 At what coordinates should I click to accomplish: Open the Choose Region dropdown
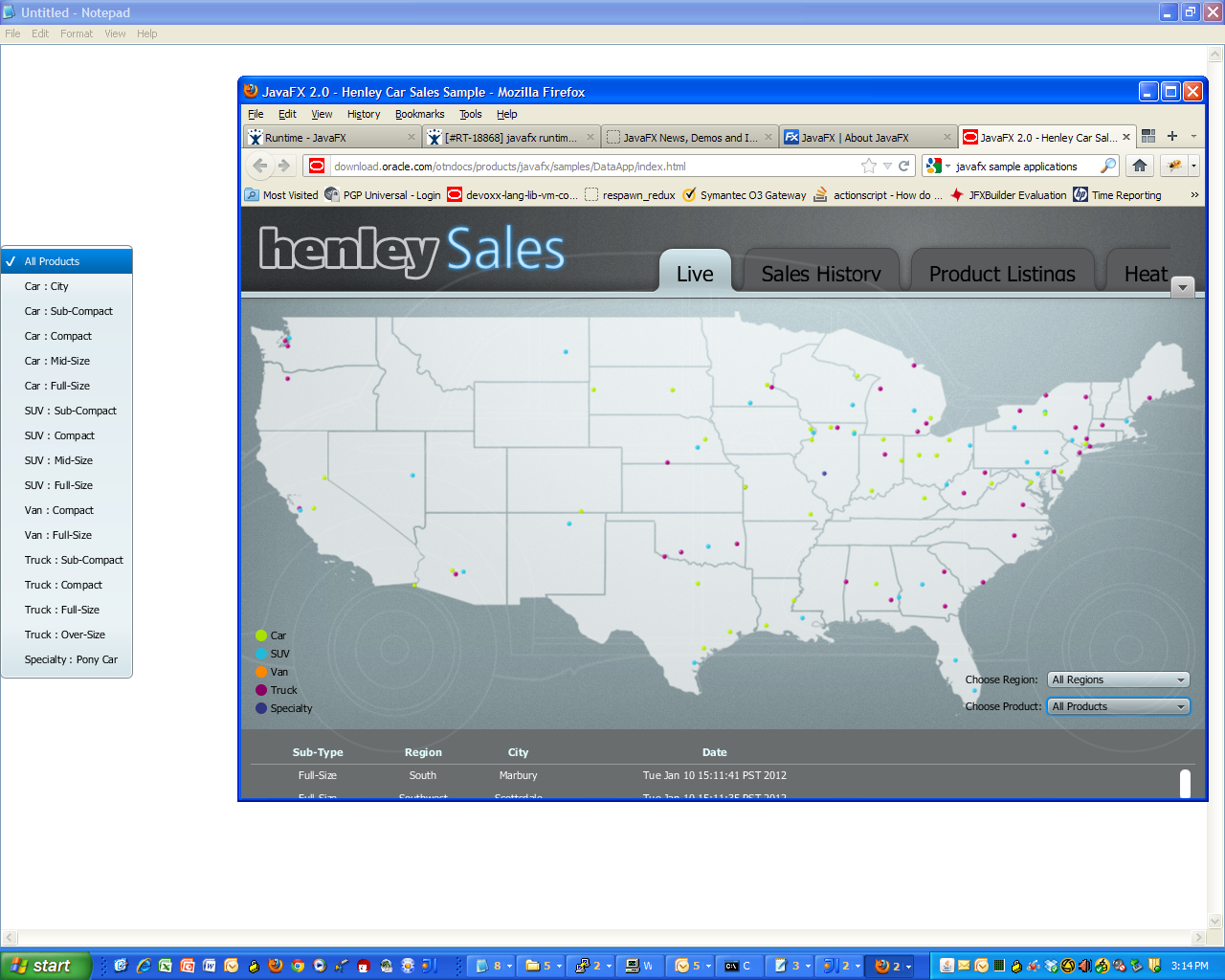tap(1118, 679)
